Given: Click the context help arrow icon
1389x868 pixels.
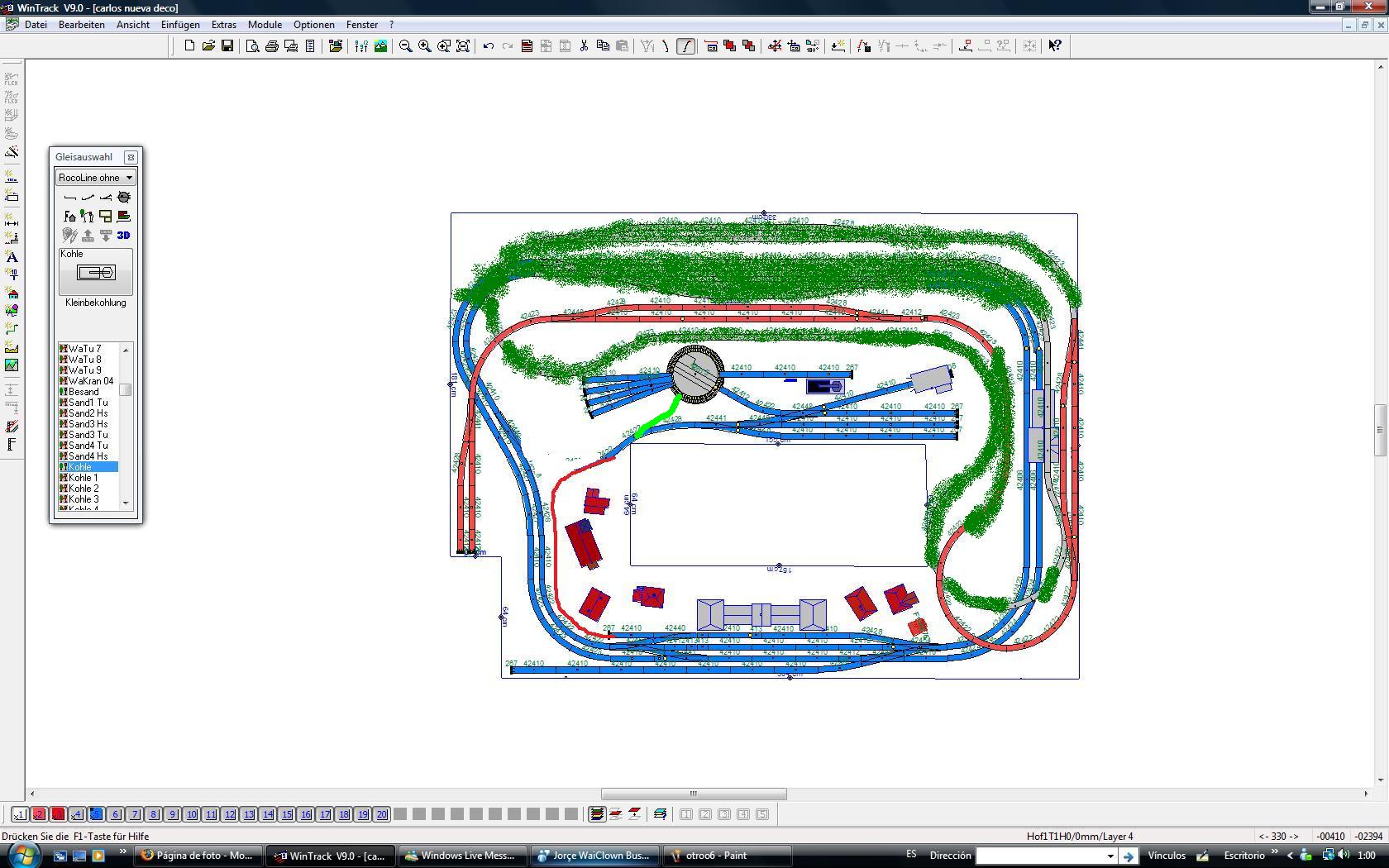Looking at the screenshot, I should click(x=1055, y=46).
